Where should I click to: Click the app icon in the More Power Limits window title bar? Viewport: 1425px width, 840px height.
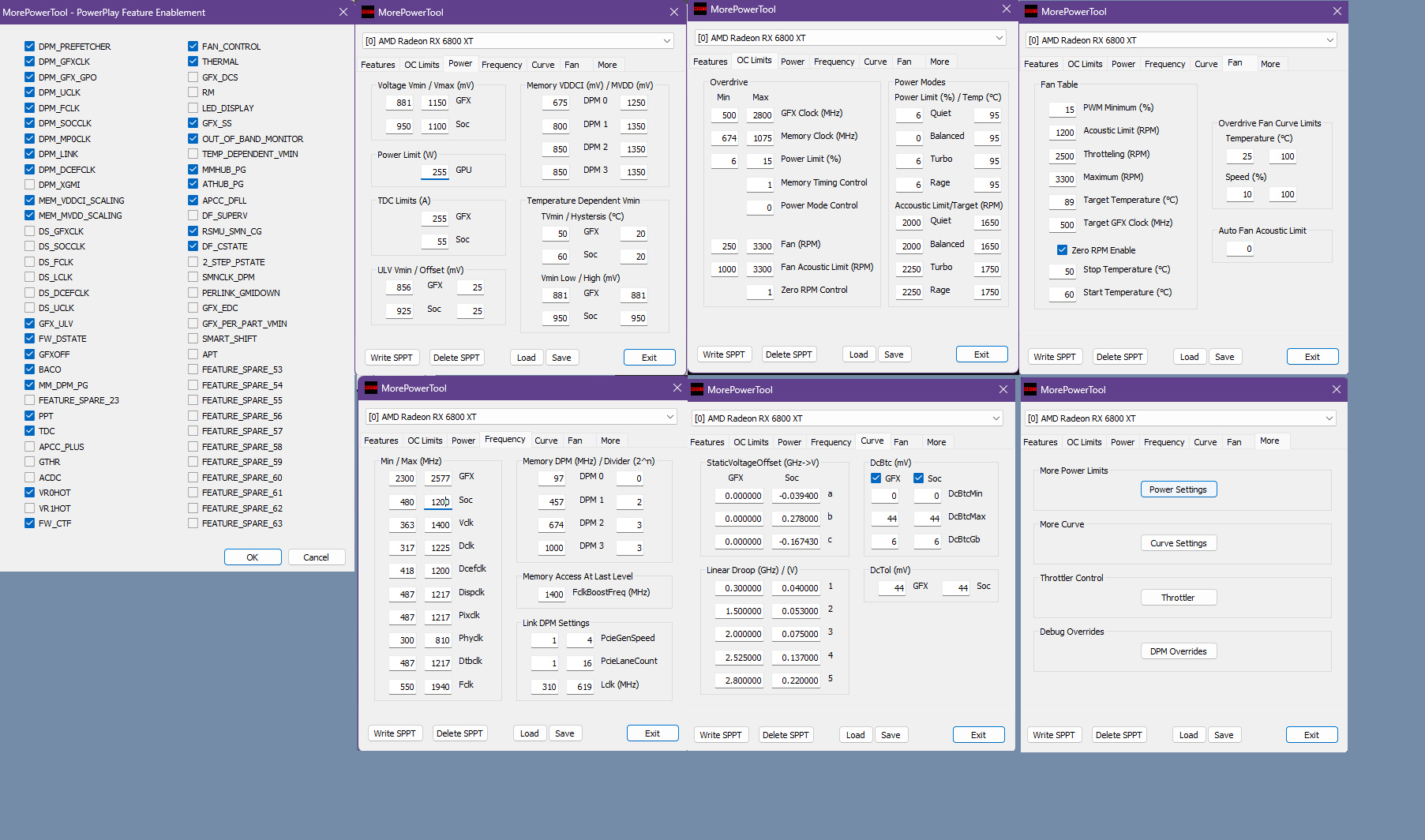[1030, 389]
